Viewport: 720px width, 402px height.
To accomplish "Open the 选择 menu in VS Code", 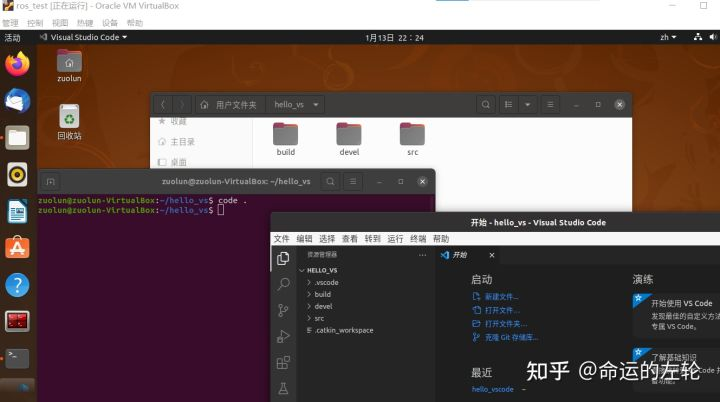I will (327, 238).
